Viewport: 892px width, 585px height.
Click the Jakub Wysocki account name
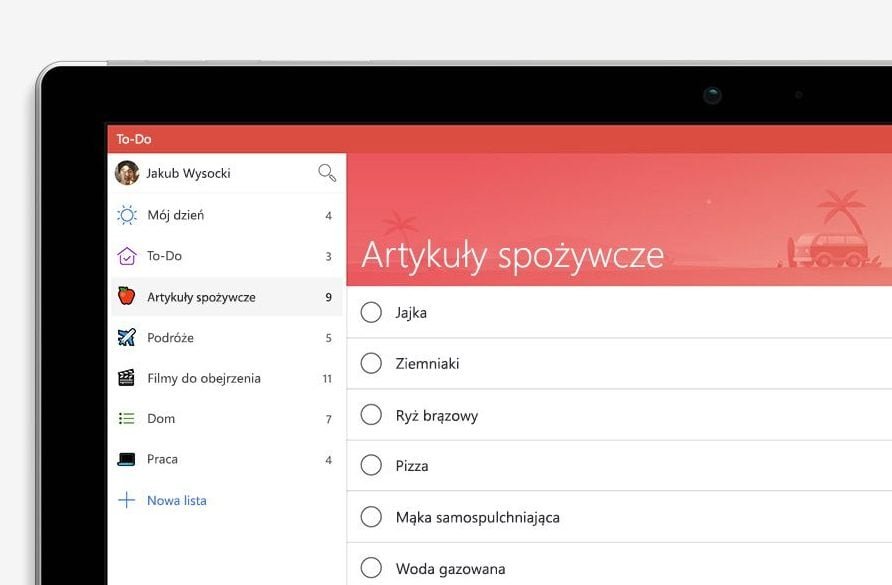coord(188,173)
